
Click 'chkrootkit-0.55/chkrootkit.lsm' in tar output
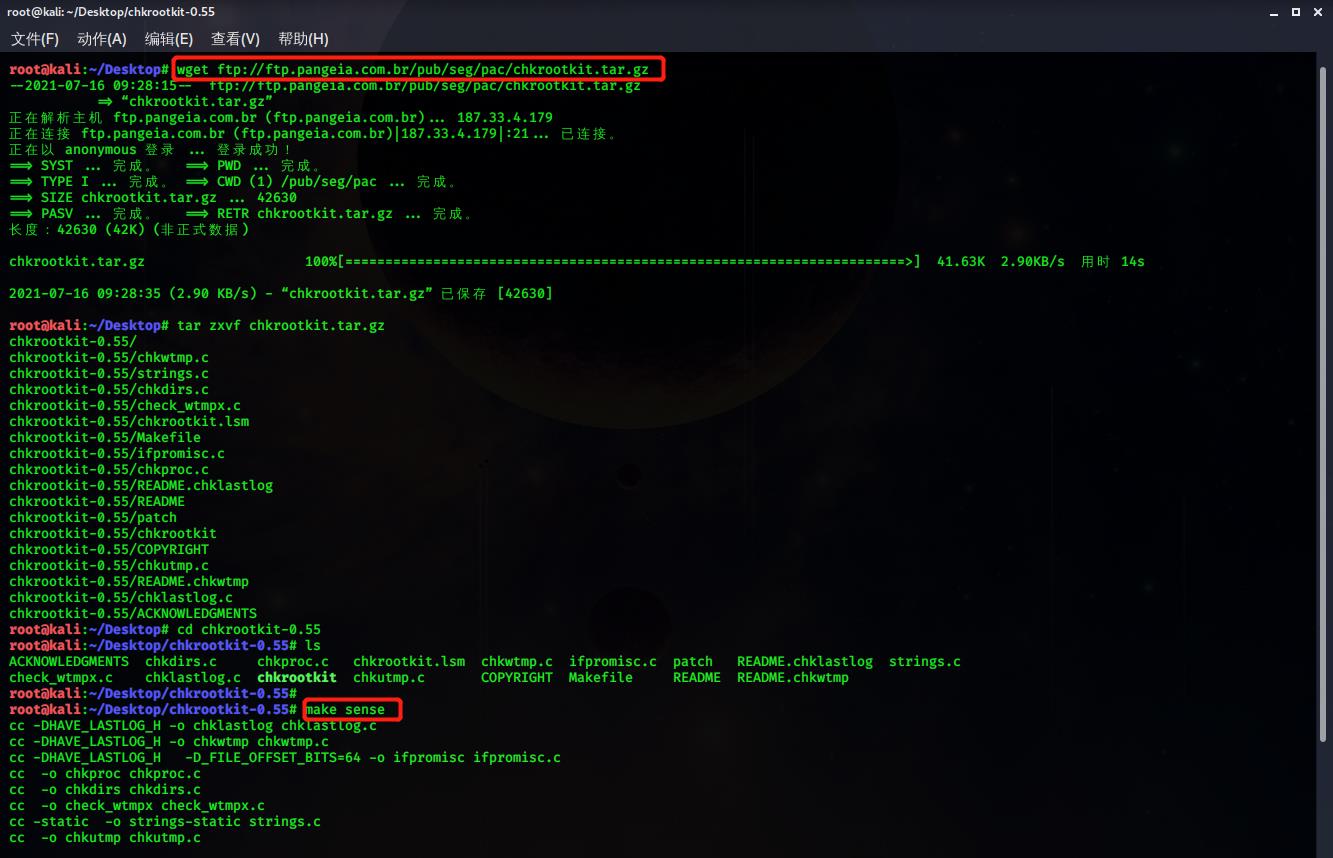pyautogui.click(x=129, y=421)
